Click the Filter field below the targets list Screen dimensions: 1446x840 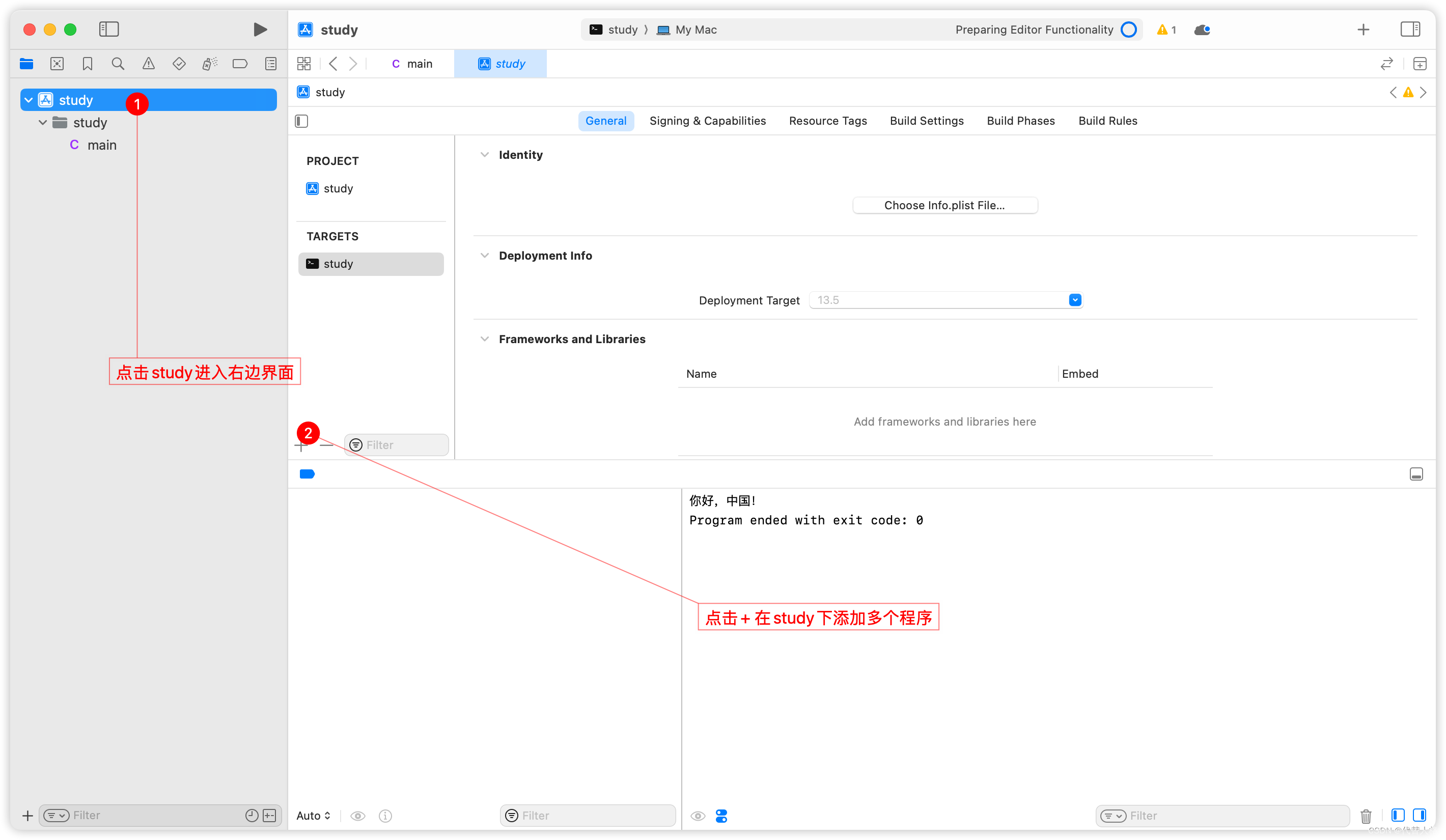point(396,444)
